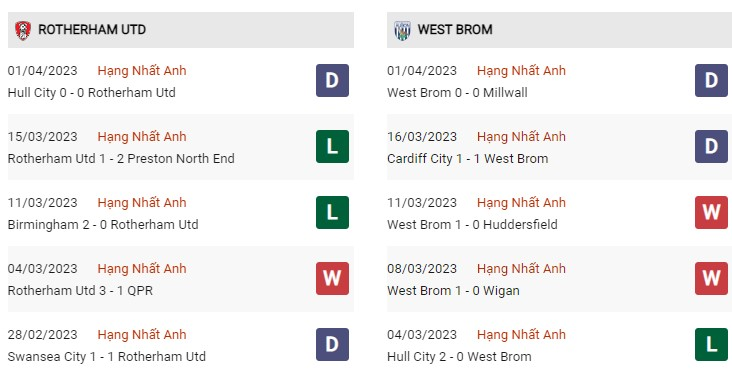Click the West Brom club crest
This screenshot has height=373, width=732.
(402, 30)
